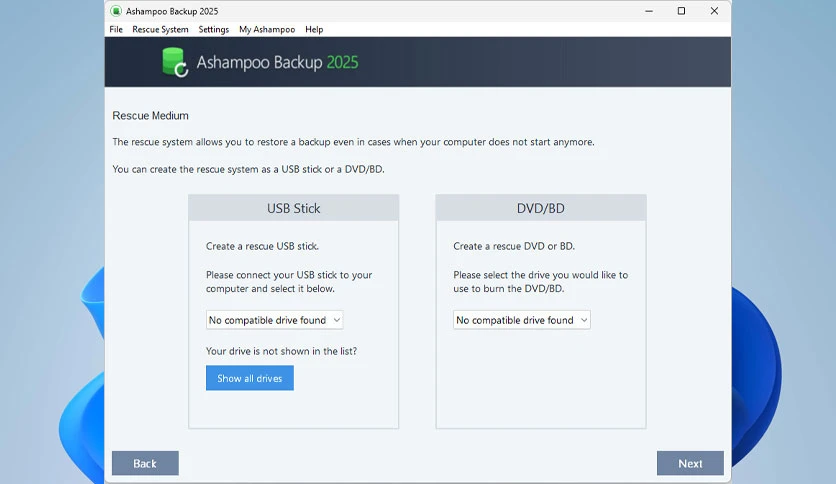This screenshot has height=484, width=836.
Task: Click 'The rescue system allows you to restore' sentence
Action: point(353,142)
